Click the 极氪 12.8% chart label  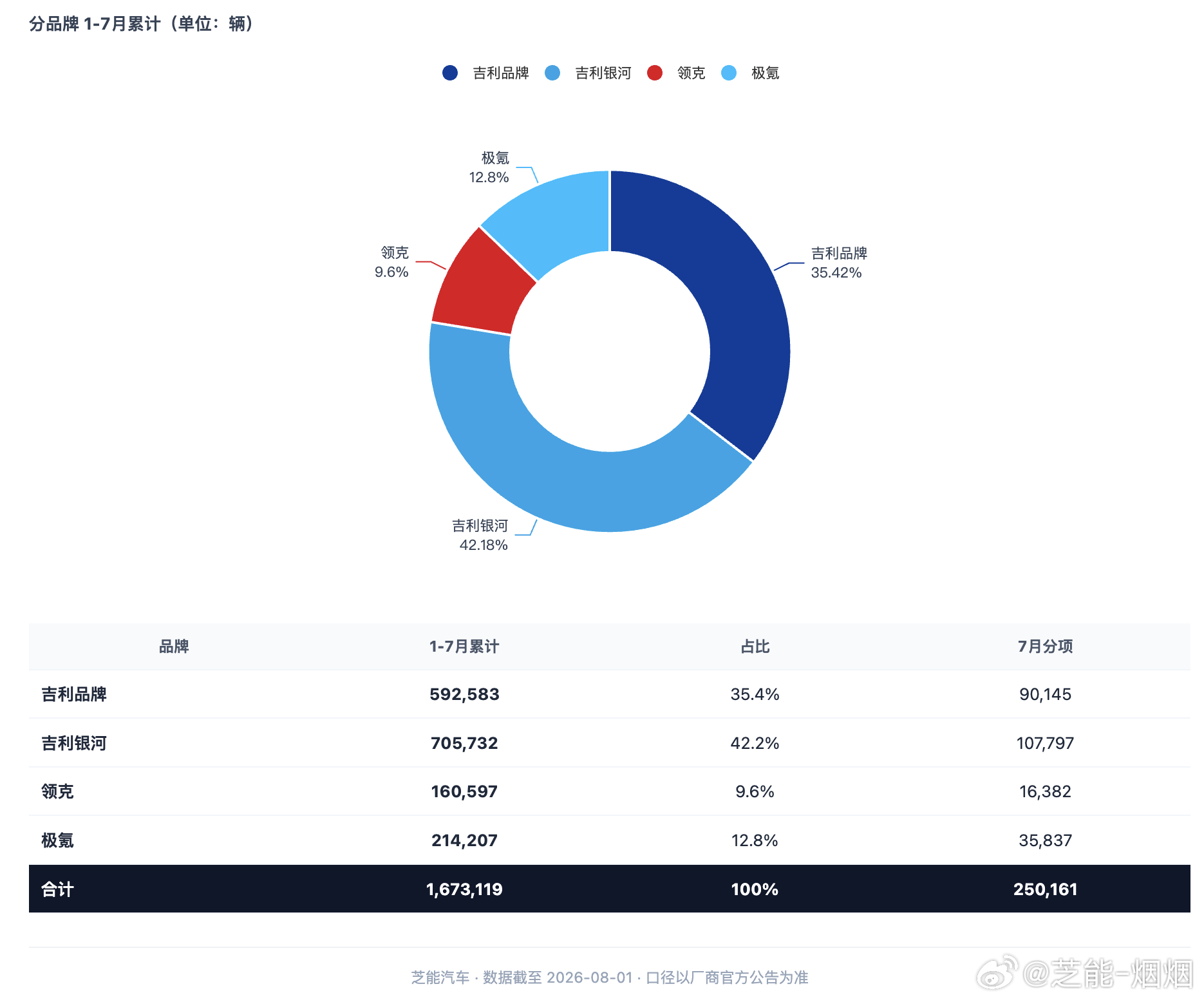[489, 167]
